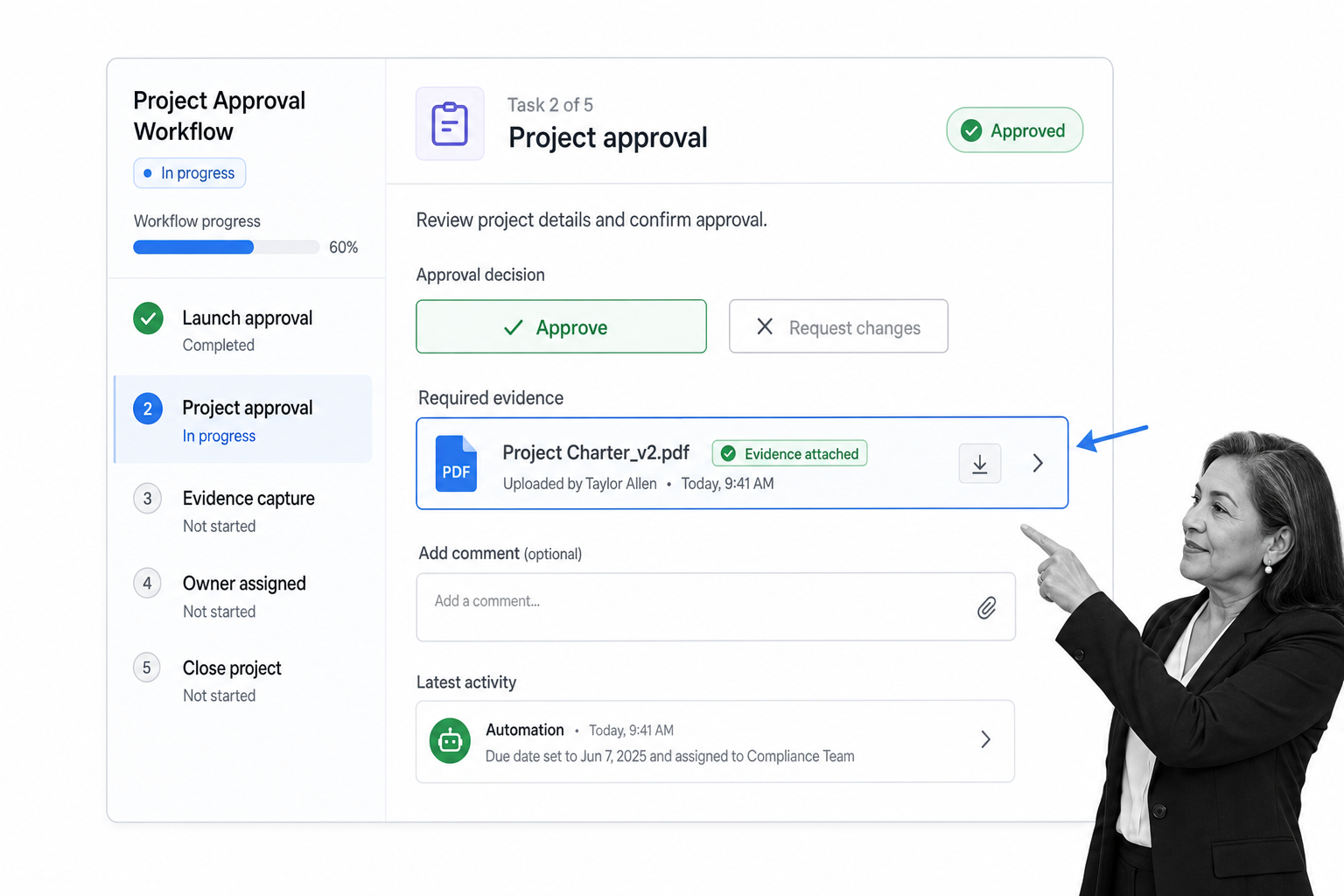
Task: Click the Project Approval Workflow title
Action: point(220,115)
